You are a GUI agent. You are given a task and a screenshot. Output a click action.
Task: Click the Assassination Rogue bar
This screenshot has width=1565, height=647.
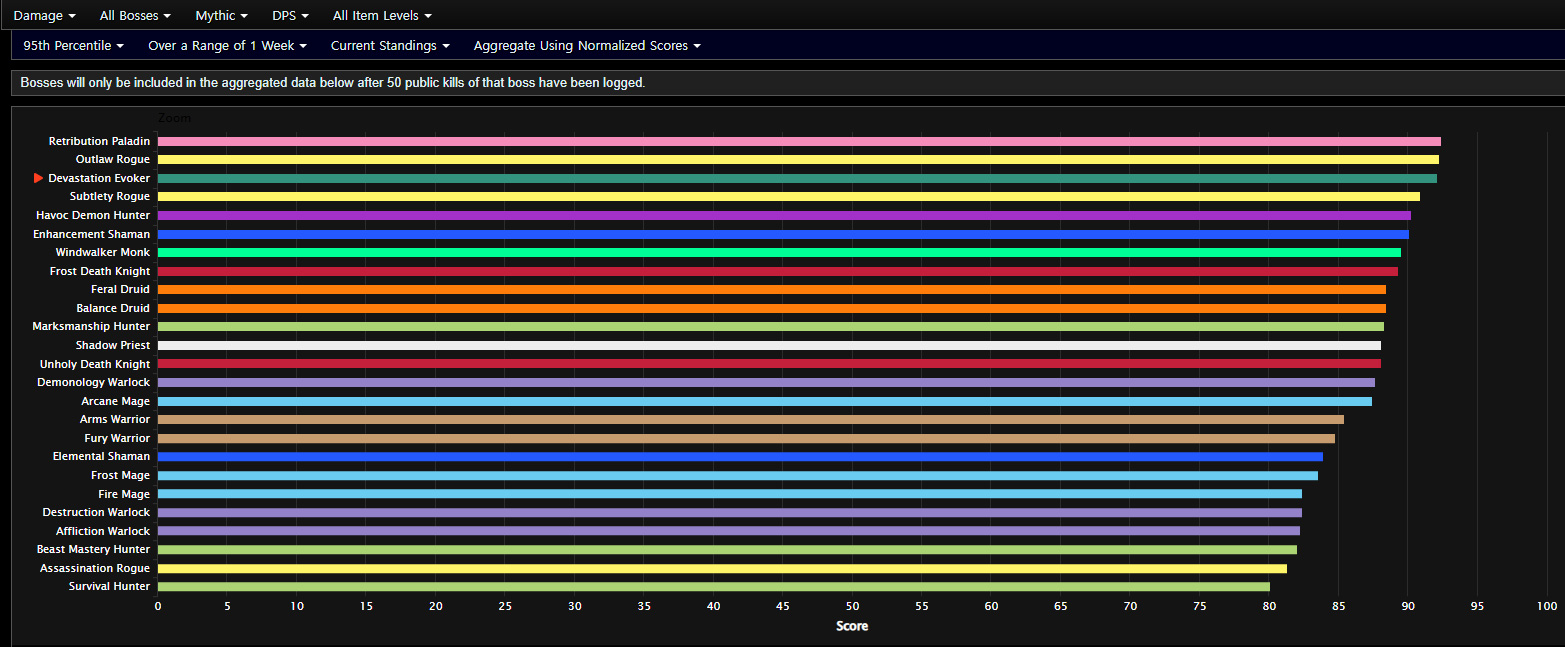click(x=722, y=568)
